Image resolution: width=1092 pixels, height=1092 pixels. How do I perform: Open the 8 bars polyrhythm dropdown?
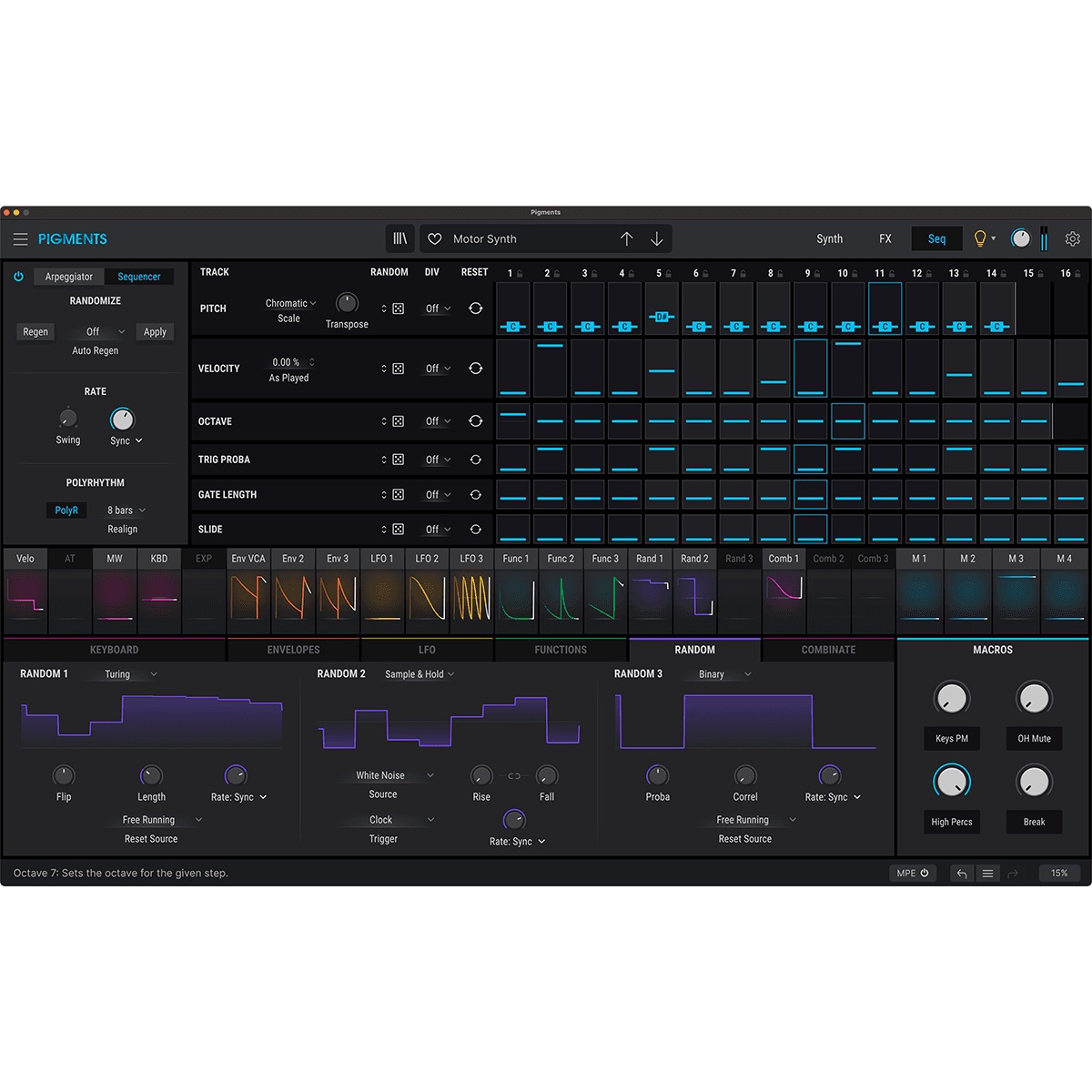[126, 511]
